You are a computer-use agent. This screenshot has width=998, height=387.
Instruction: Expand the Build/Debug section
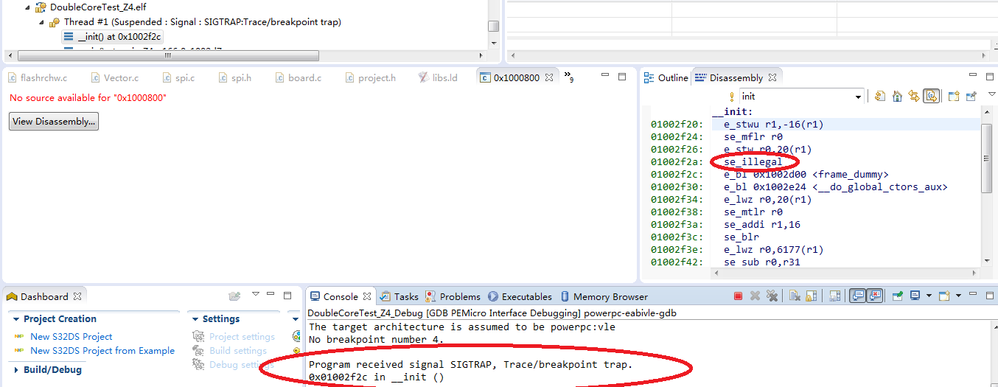(17, 370)
